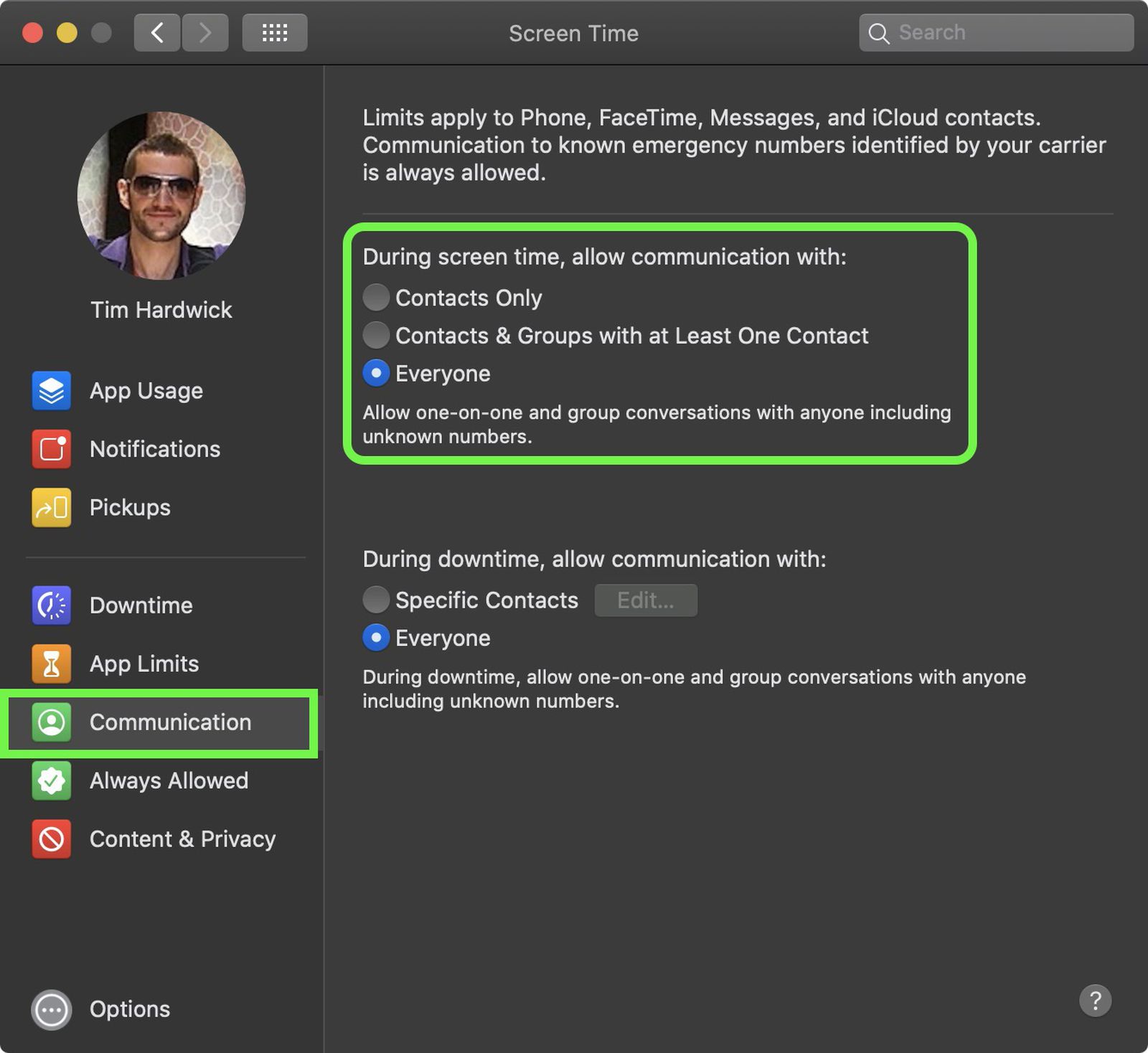Navigate back with the left arrow

tap(157, 32)
